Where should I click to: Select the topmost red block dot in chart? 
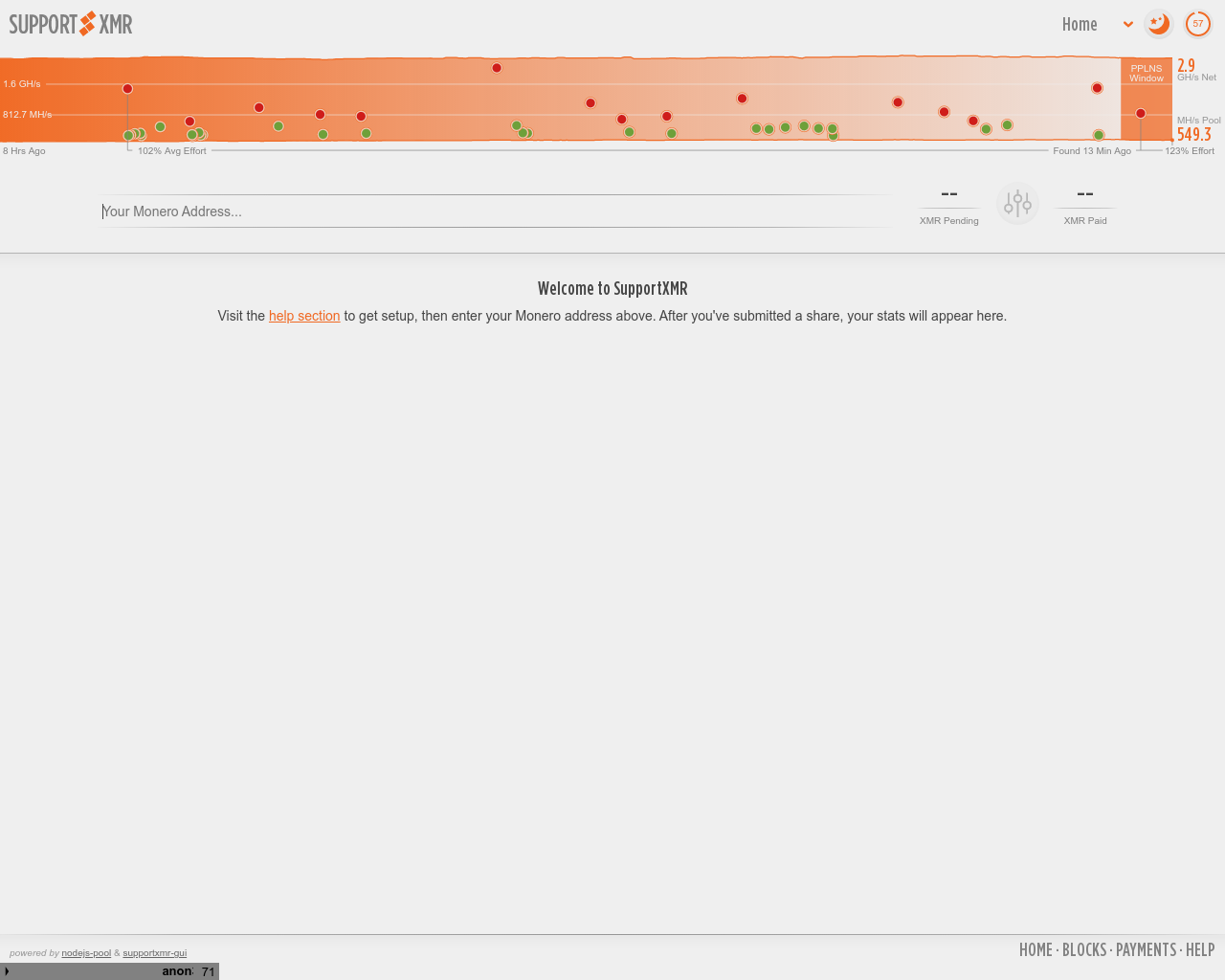497,68
